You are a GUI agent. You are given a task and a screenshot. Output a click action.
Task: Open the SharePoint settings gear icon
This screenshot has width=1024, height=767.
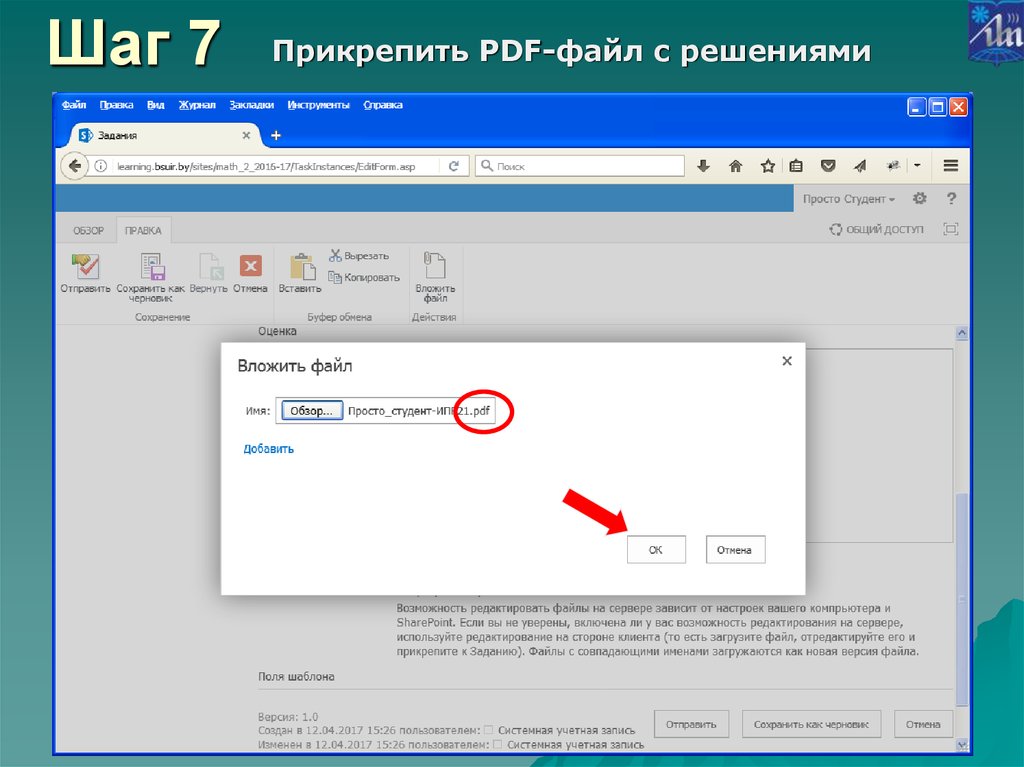pos(920,198)
